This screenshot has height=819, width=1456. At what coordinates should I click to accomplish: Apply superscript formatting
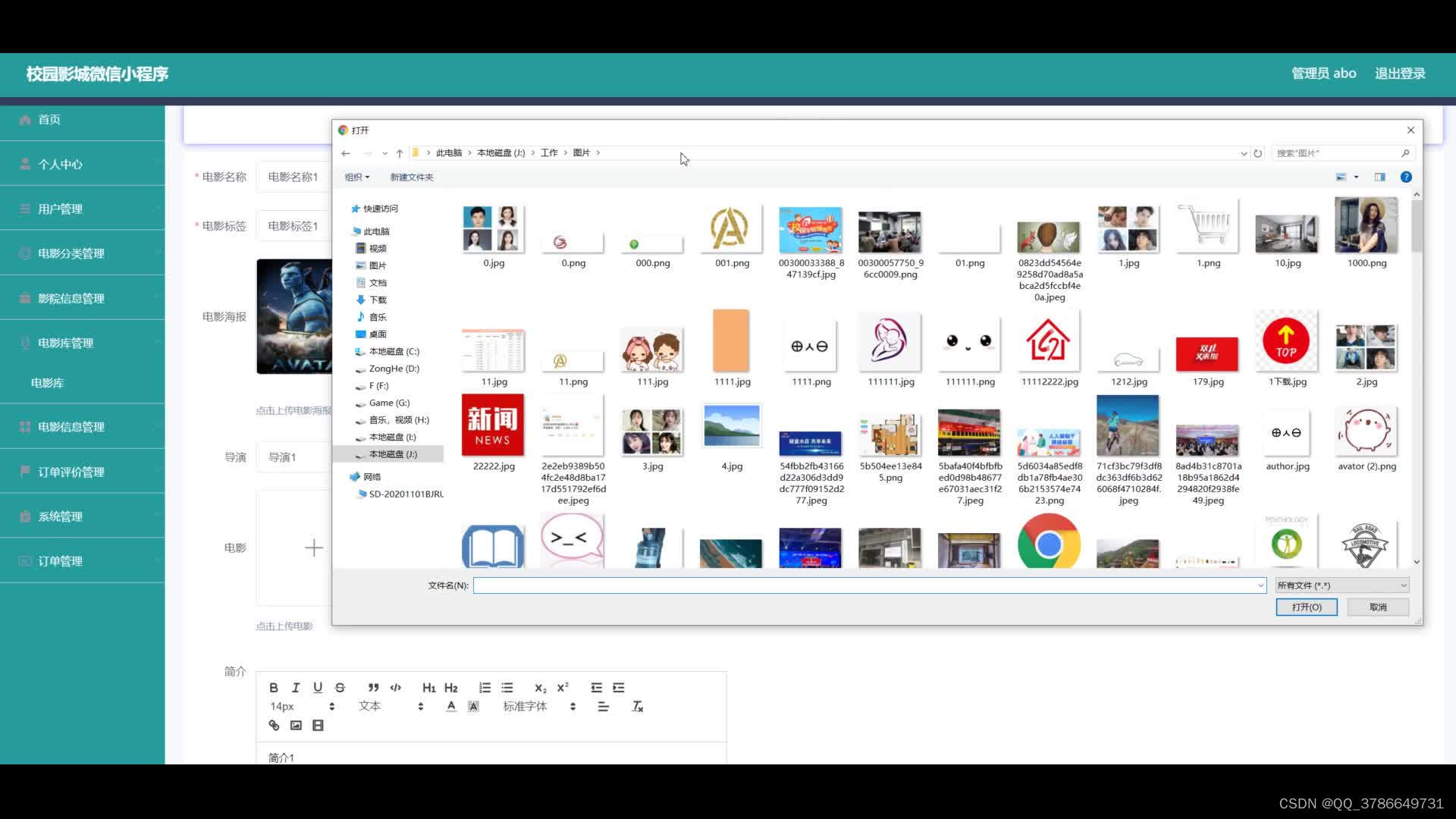(563, 688)
